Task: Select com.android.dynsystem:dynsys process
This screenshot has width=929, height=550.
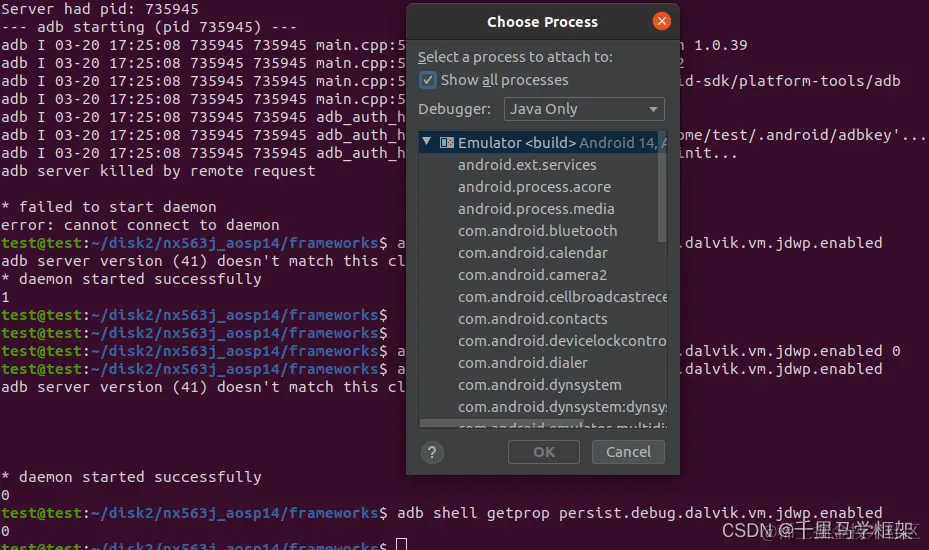Action: pos(562,407)
